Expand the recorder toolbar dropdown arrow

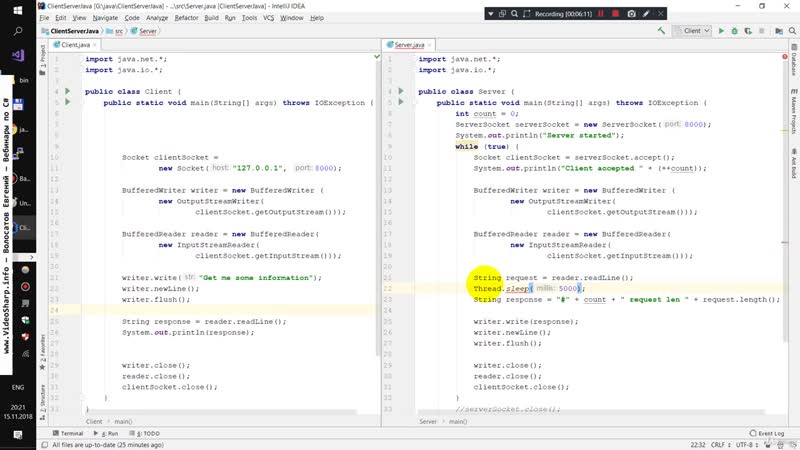coord(491,14)
